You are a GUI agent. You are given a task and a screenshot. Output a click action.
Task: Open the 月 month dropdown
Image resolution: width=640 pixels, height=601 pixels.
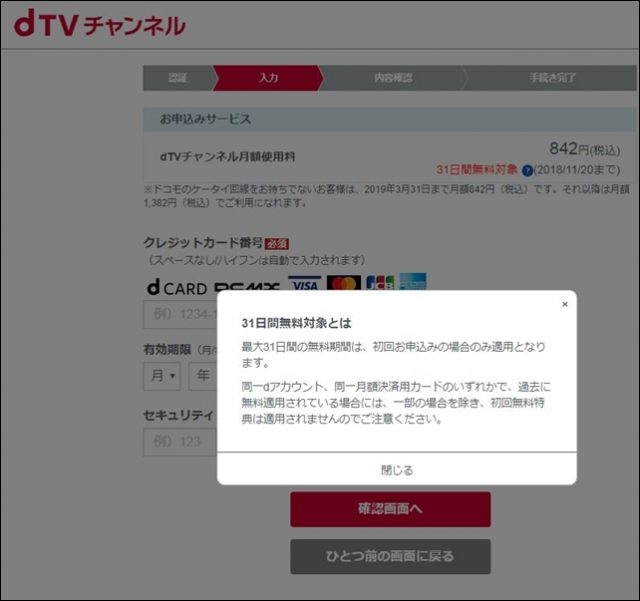pos(162,376)
